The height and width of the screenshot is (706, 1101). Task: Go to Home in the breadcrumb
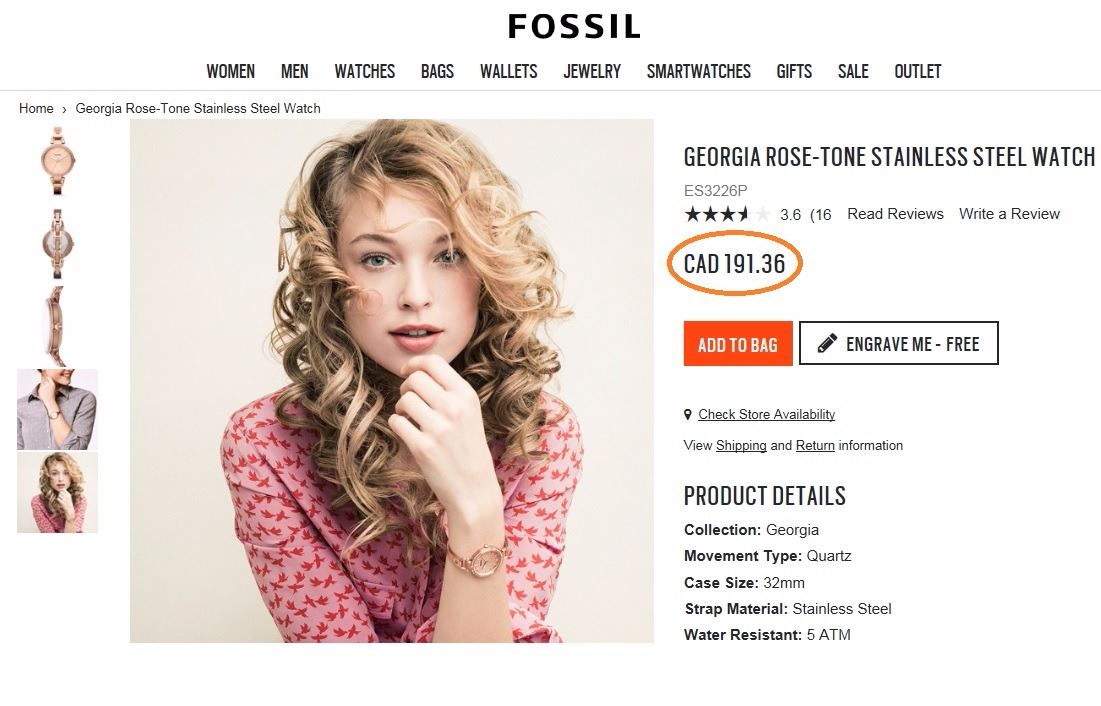pyautogui.click(x=36, y=108)
